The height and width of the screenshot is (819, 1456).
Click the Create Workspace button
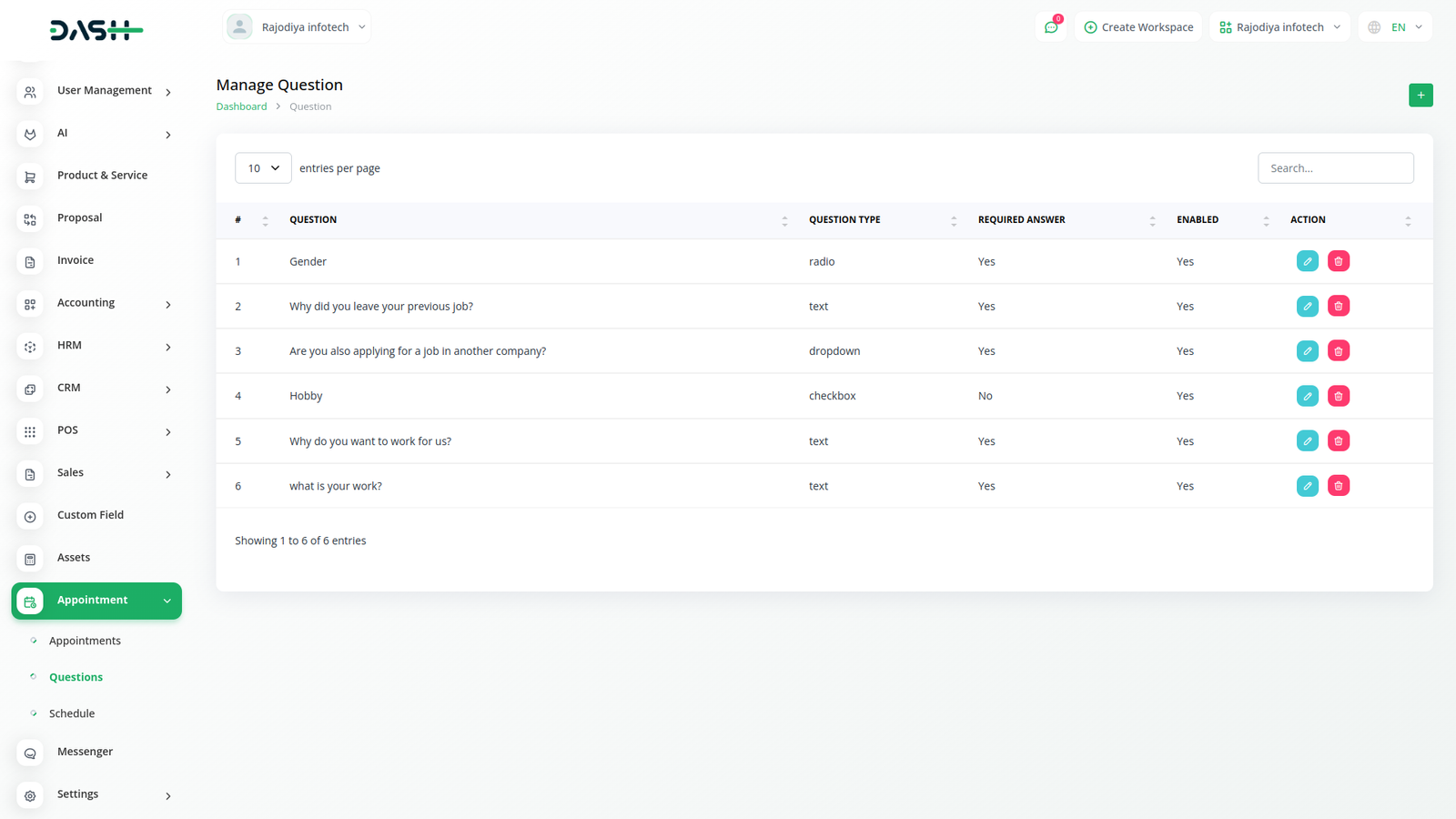1137,27
